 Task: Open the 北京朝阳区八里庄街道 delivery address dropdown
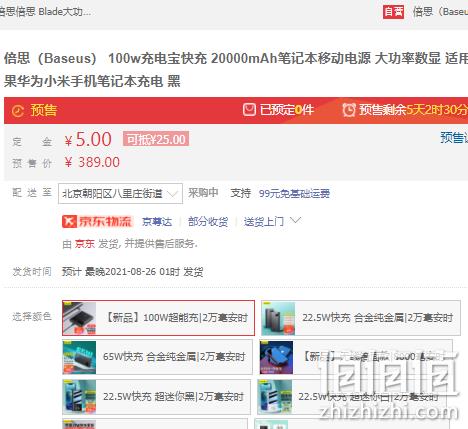pyautogui.click(x=120, y=193)
